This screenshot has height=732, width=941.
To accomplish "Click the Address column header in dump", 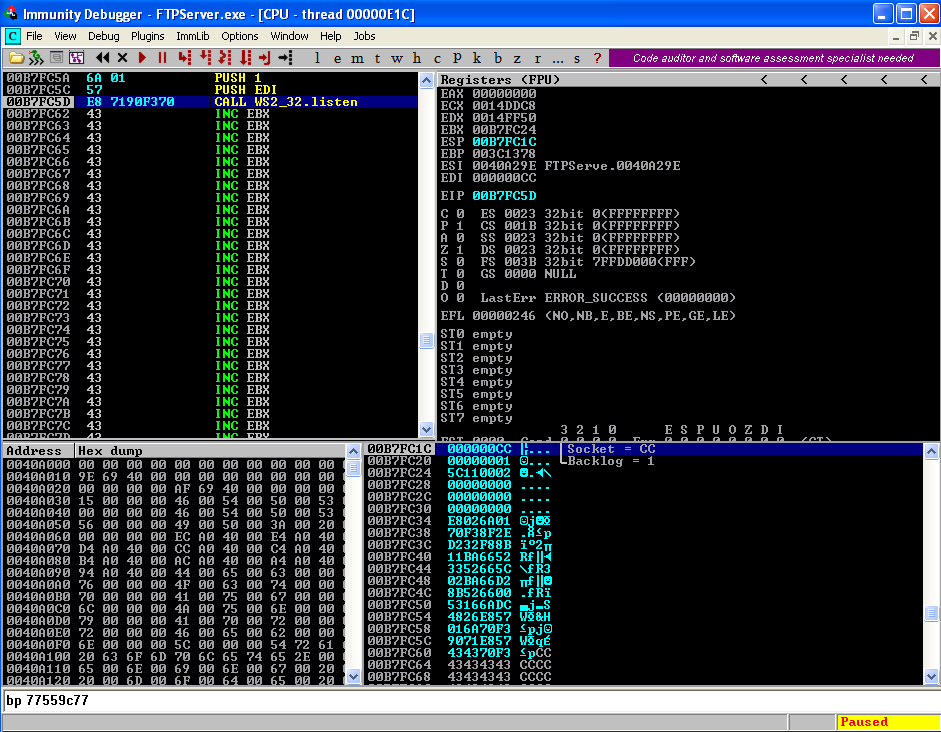I will (x=38, y=451).
